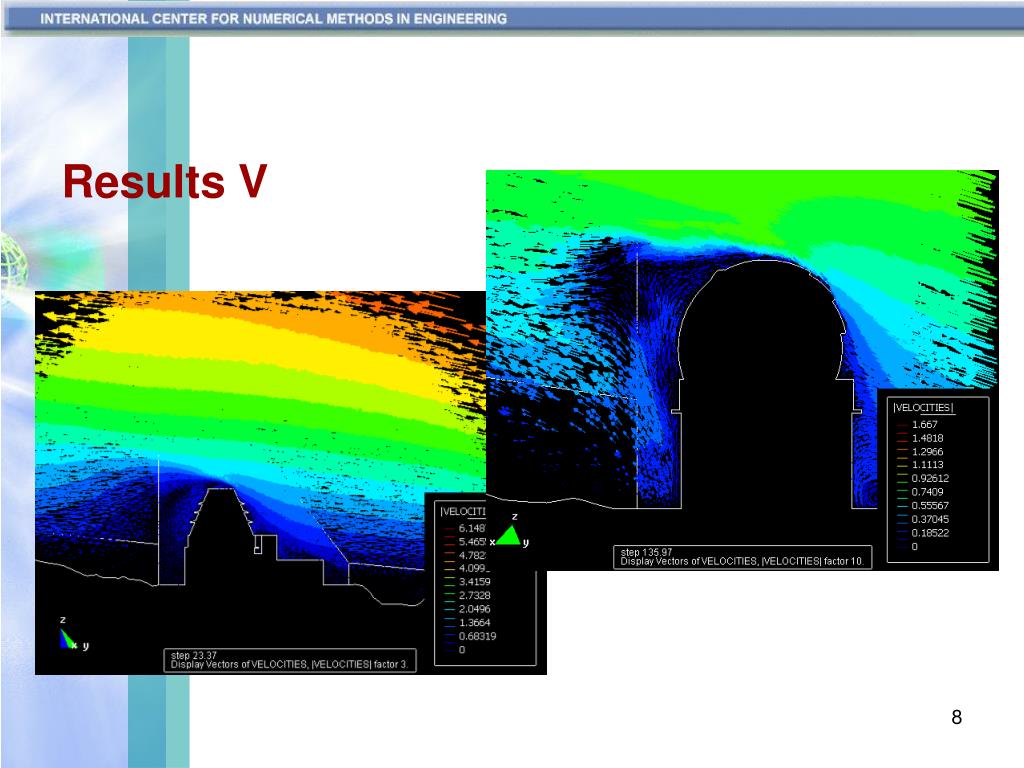Click legend value 0.55567

(x=930, y=505)
